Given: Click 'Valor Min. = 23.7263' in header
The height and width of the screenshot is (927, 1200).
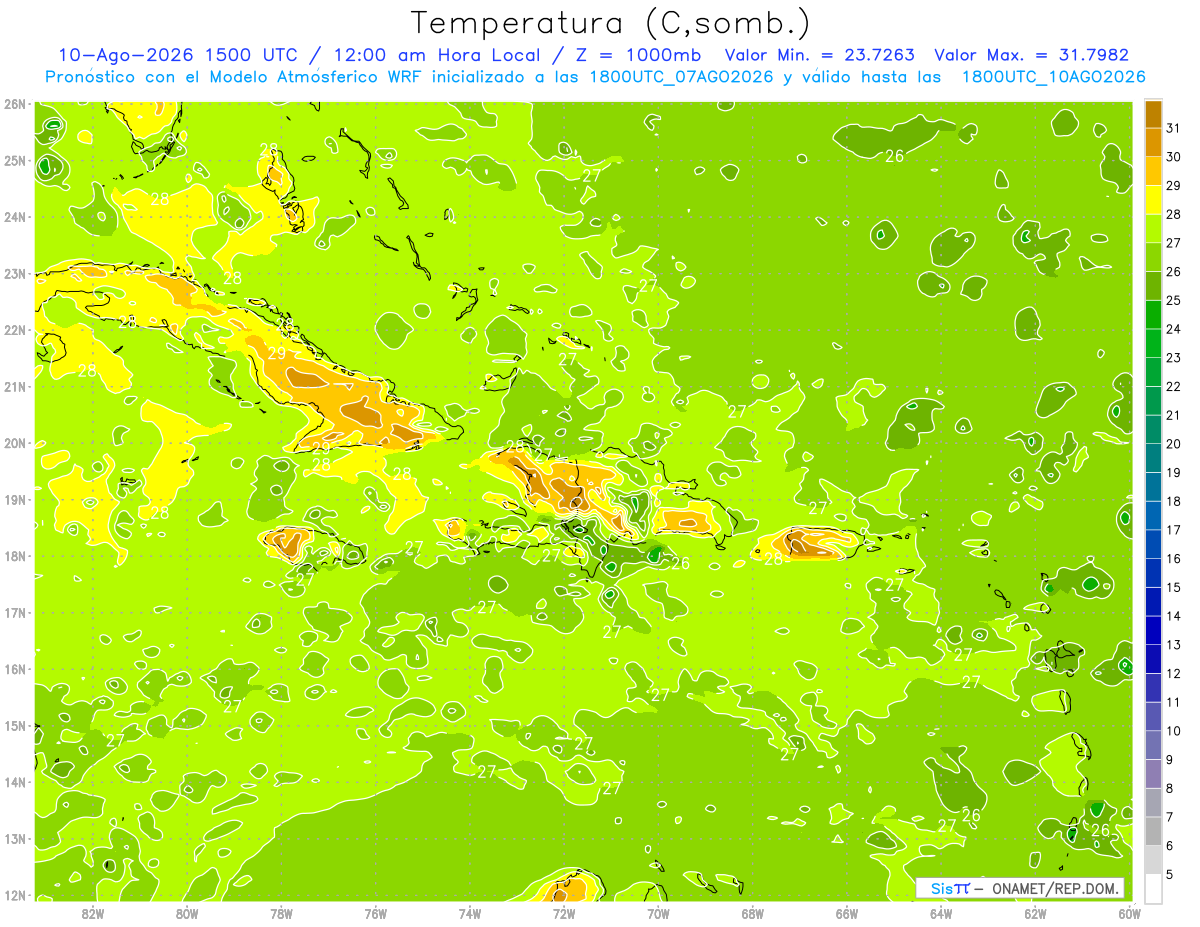Looking at the screenshot, I should coord(819,55).
